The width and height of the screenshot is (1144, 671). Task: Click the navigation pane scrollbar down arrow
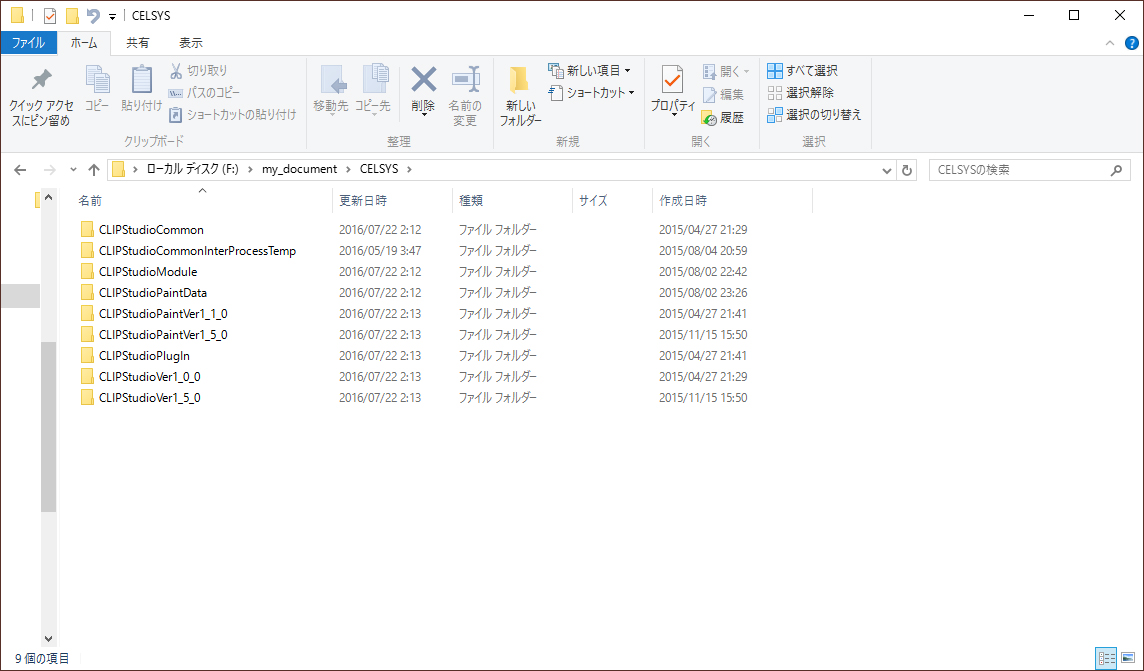[48, 639]
